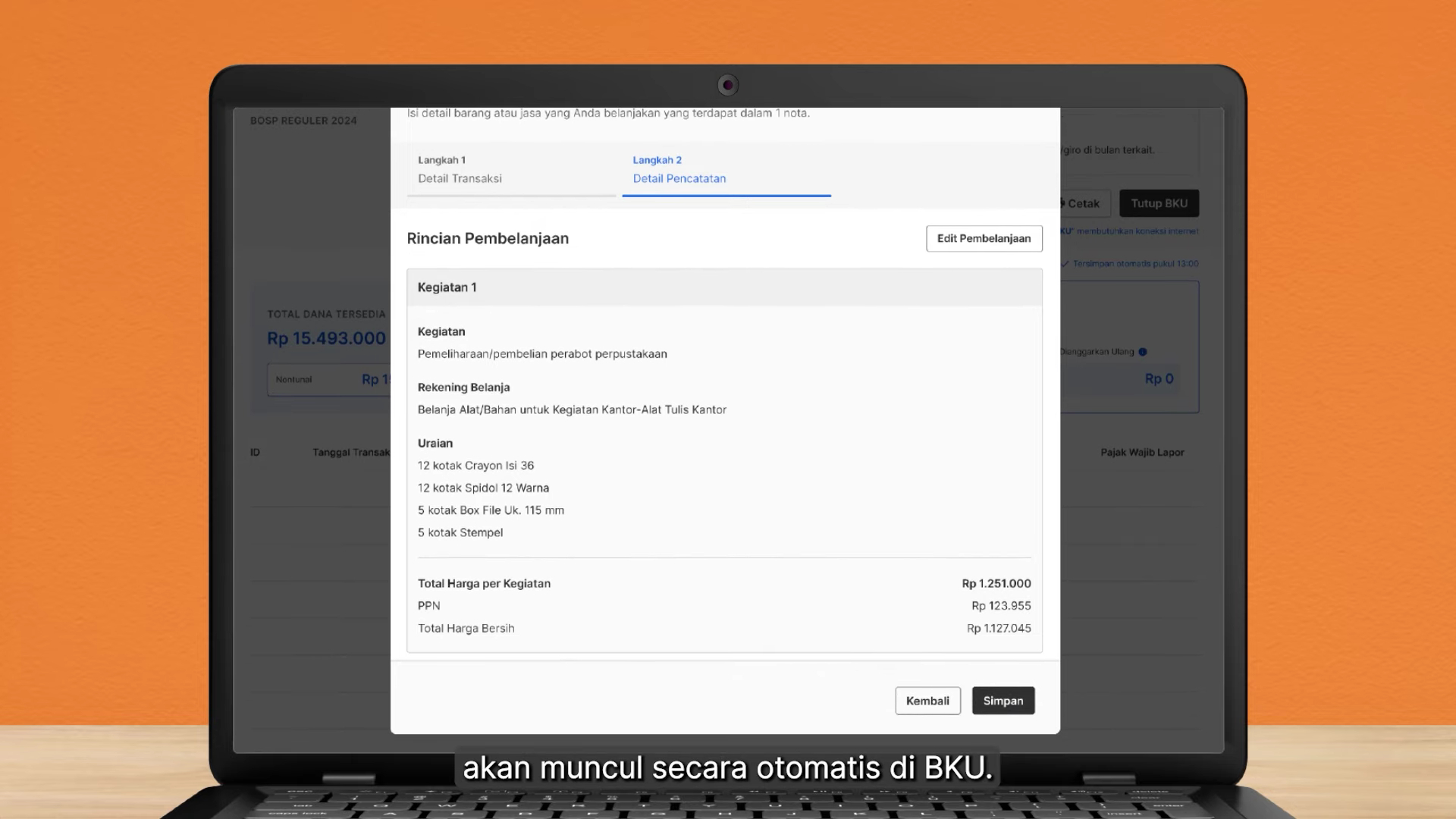Click PPN value Rp 123.955
Screen dimensions: 1456x819
click(1001, 606)
